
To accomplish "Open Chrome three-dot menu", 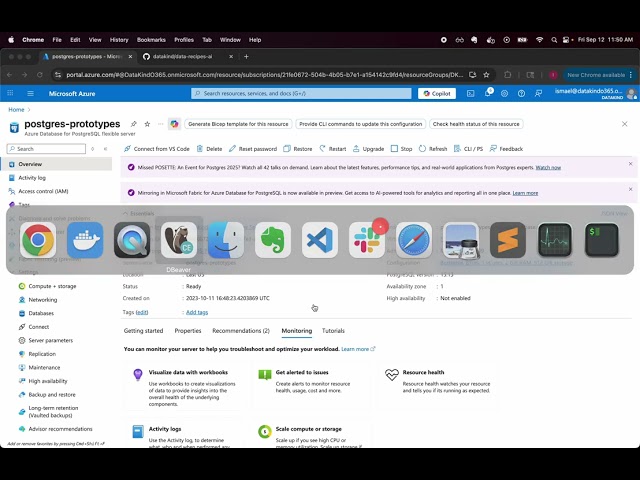I will (x=631, y=75).
